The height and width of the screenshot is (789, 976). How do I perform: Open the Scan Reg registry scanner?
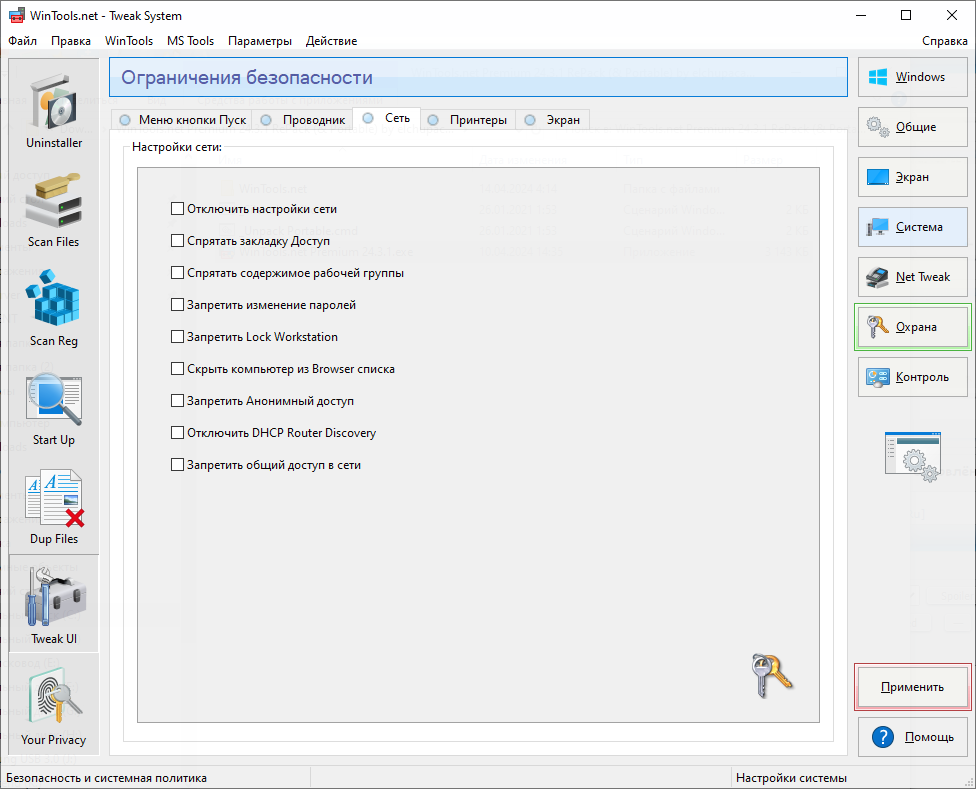(x=54, y=306)
